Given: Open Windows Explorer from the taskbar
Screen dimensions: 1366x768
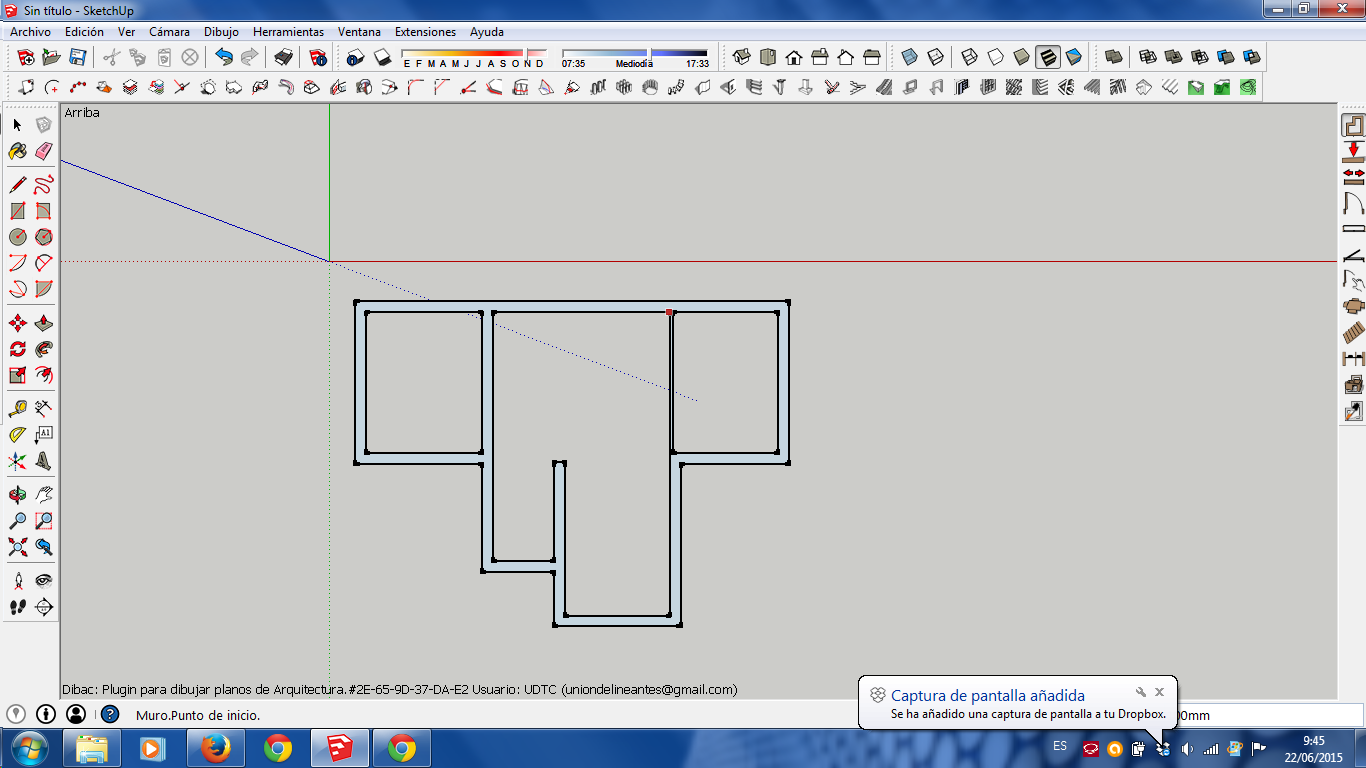Looking at the screenshot, I should point(92,748).
